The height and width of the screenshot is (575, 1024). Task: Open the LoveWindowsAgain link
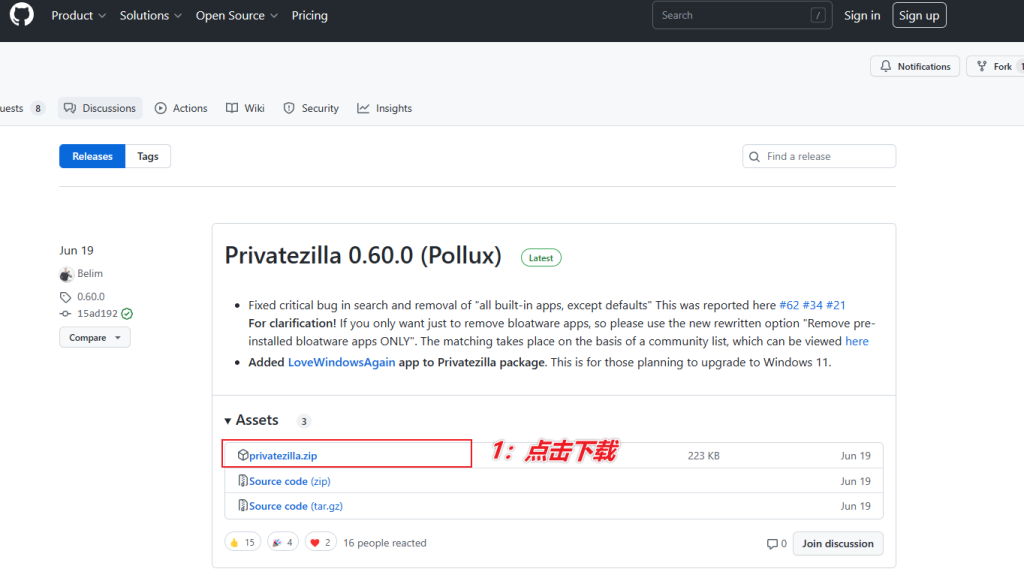click(342, 362)
